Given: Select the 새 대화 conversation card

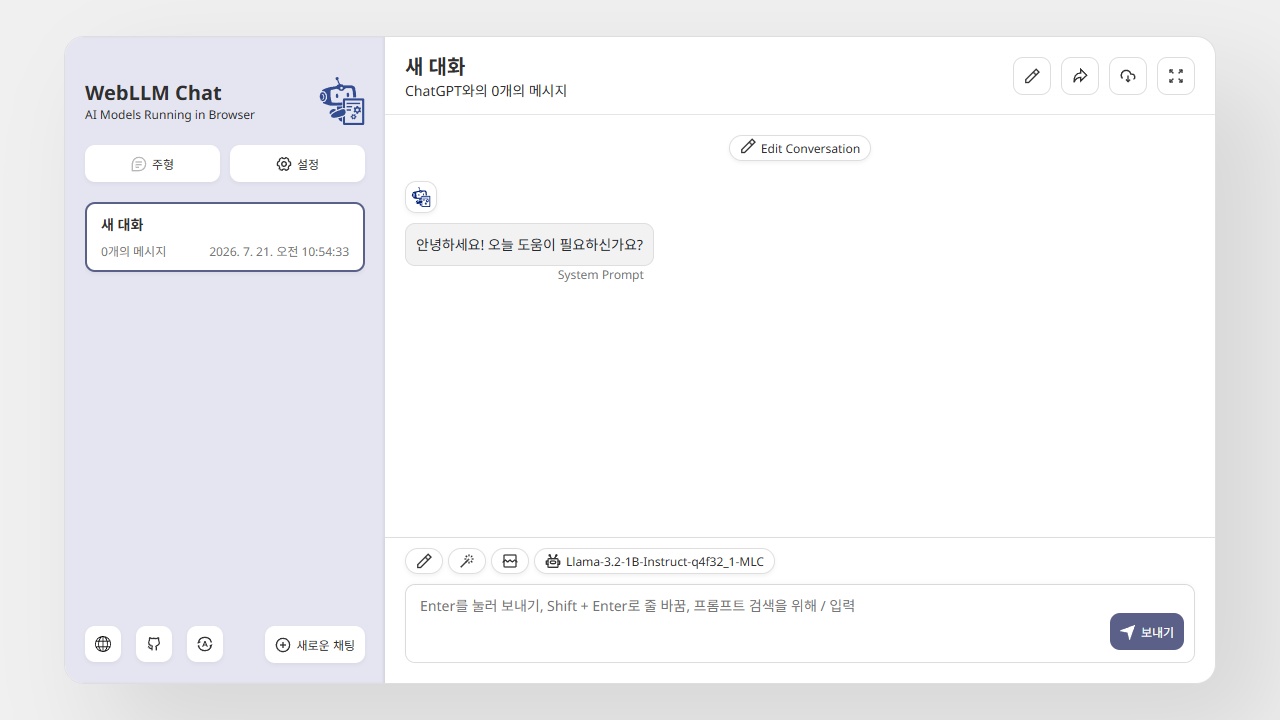Looking at the screenshot, I should pyautogui.click(x=225, y=237).
